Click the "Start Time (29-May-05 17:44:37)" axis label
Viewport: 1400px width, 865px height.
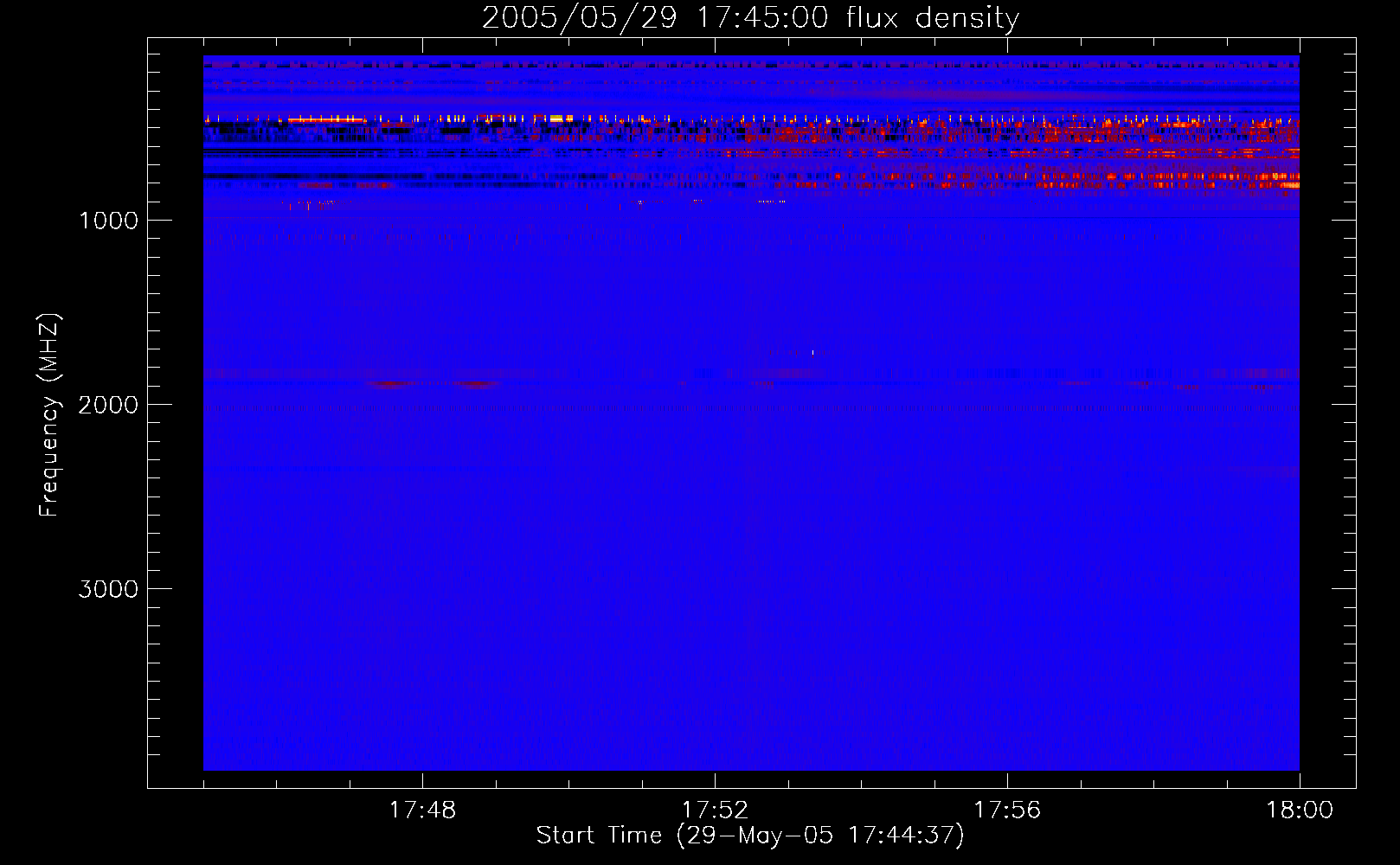pos(749,836)
